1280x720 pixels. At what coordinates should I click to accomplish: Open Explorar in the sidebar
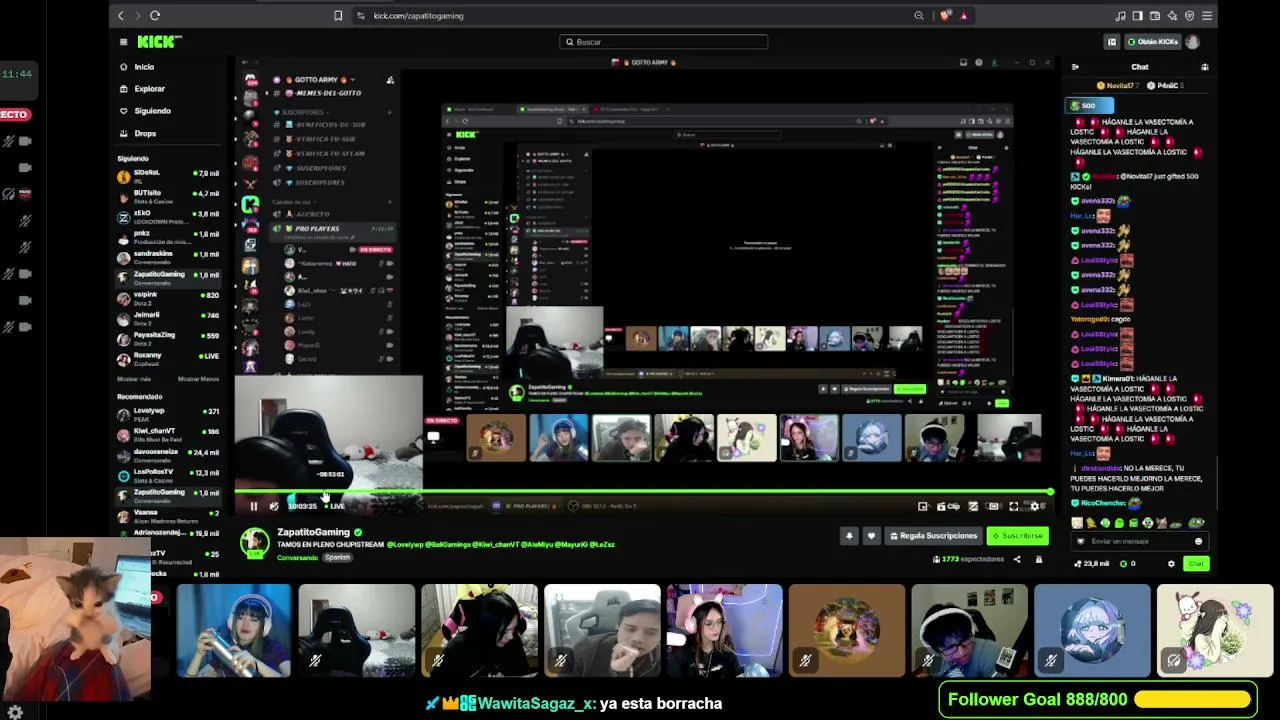pyautogui.click(x=149, y=89)
